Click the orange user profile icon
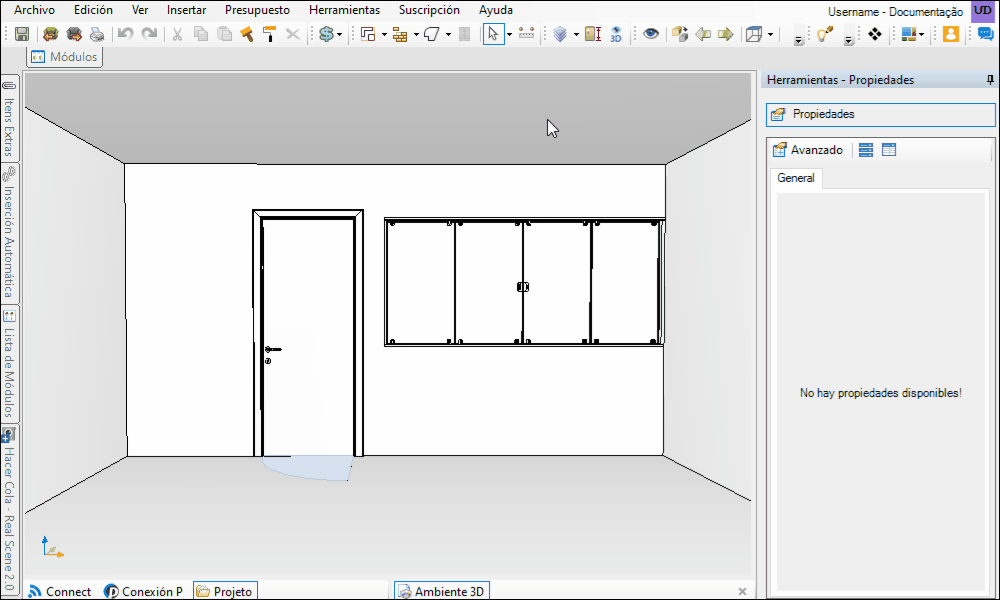This screenshot has height=600, width=1000. [x=951, y=34]
